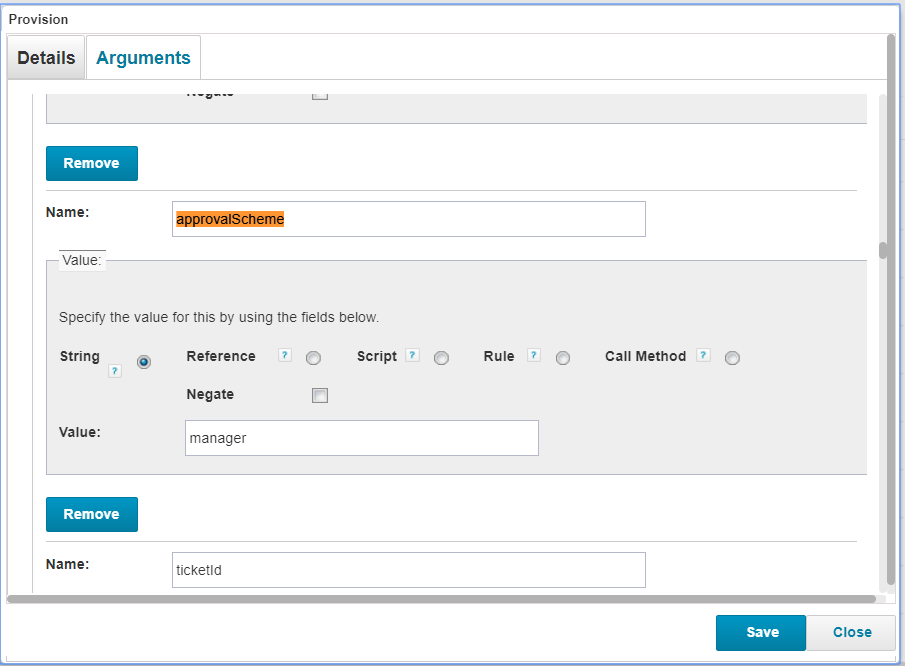The height and width of the screenshot is (666, 905).
Task: Click the help icon beside String
Action: click(x=115, y=371)
